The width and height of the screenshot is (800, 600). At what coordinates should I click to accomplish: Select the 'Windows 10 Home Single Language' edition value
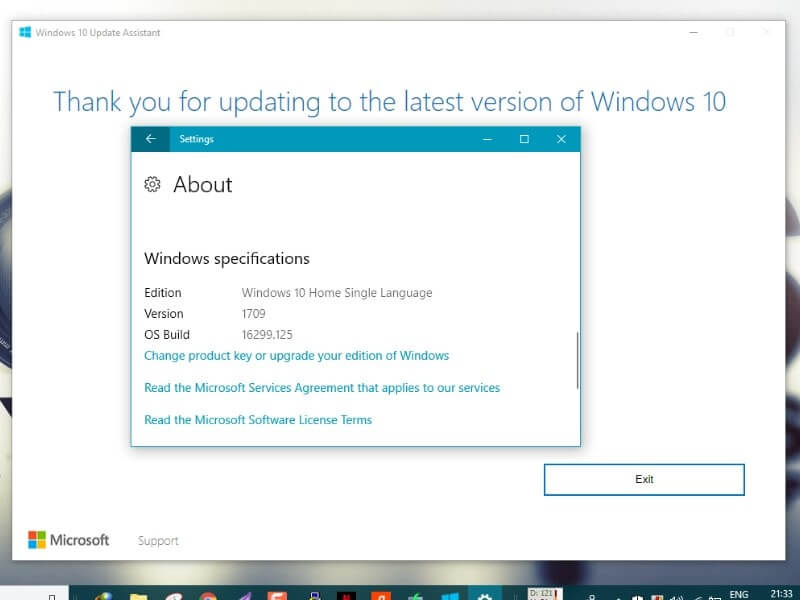coord(337,293)
